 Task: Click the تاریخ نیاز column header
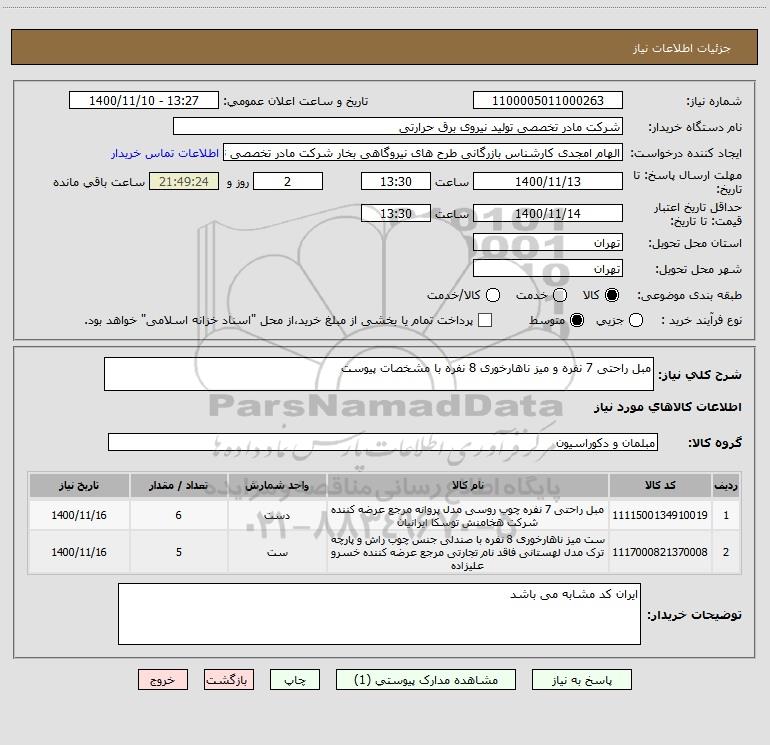pyautogui.click(x=79, y=486)
